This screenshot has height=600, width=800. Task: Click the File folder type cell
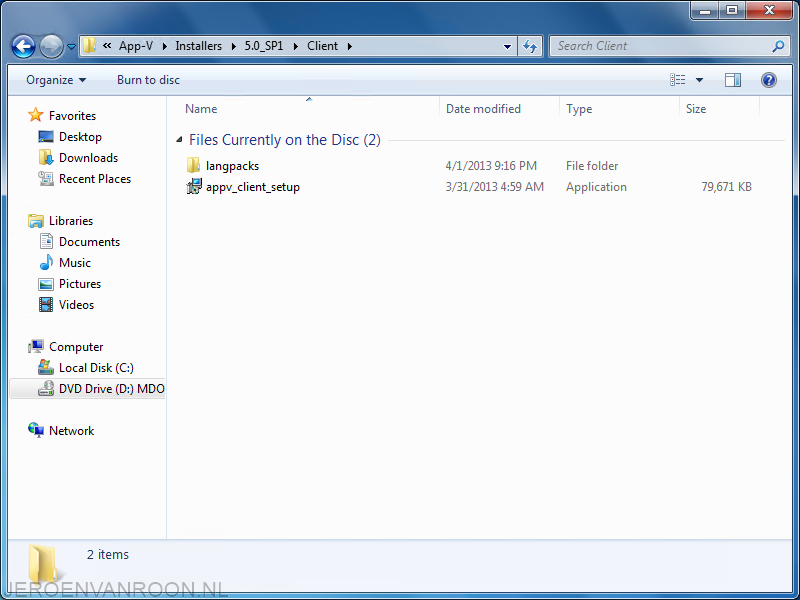[592, 166]
